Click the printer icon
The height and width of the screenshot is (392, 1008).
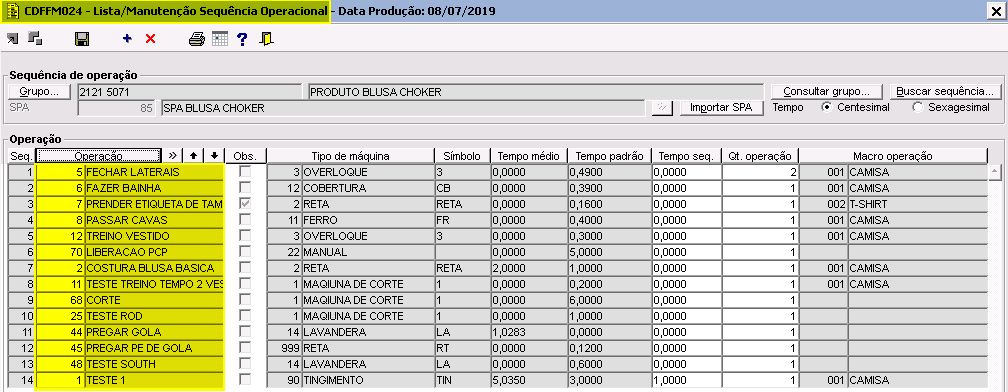197,39
